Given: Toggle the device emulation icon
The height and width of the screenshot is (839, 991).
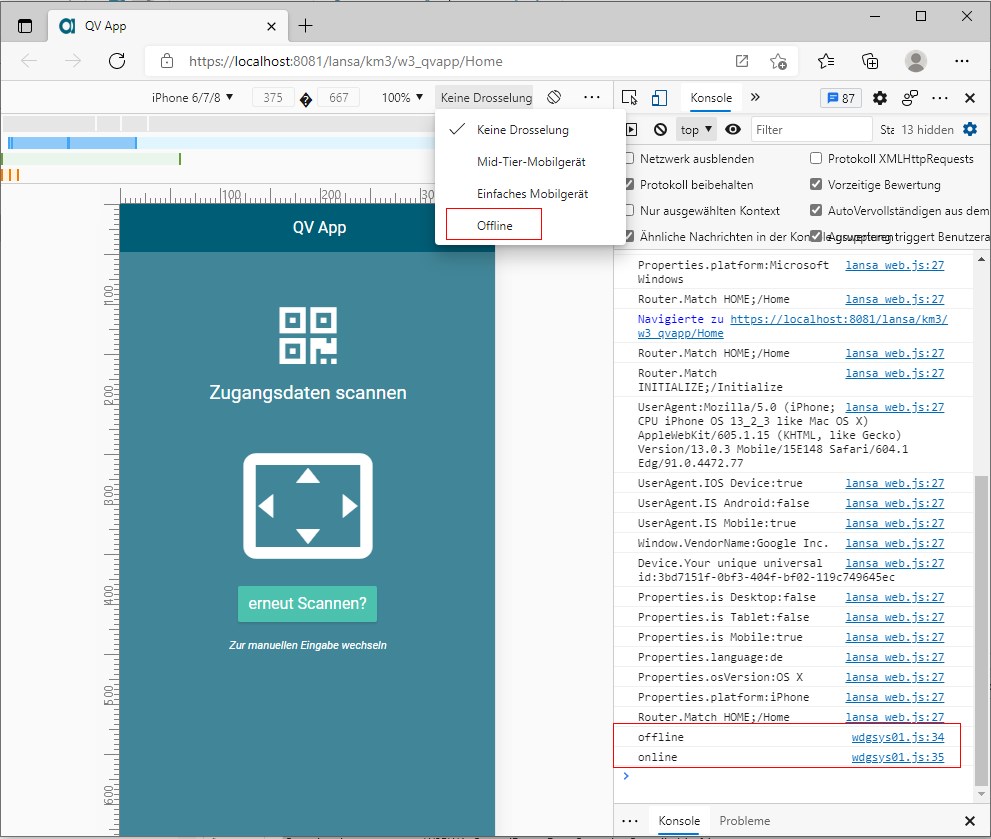Looking at the screenshot, I should click(659, 98).
